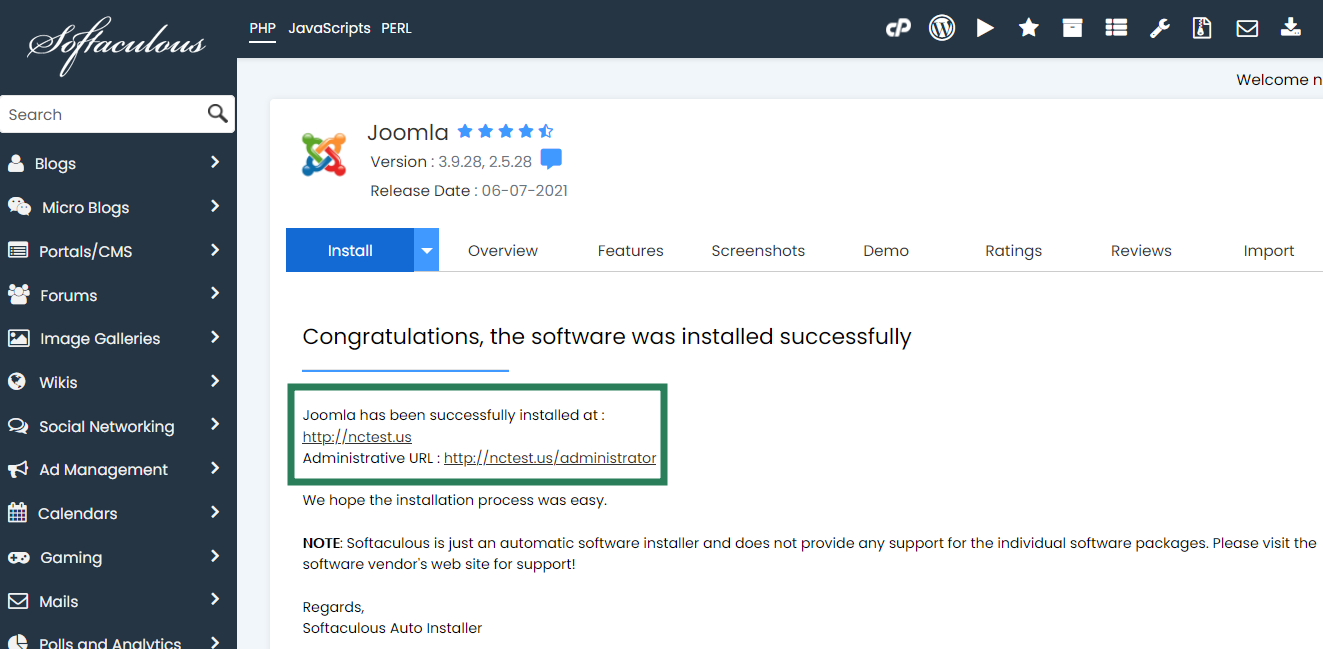Viewport: 1323px width, 649px height.
Task: Open the archive box installations icon
Action: coord(1072,28)
